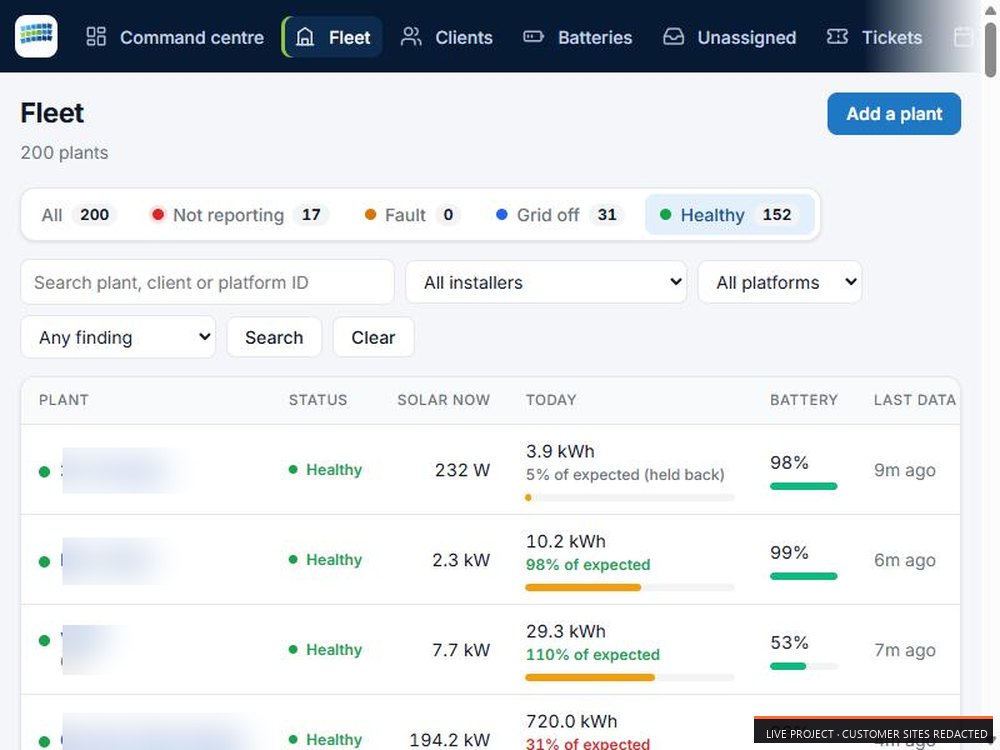Click the plant search input field
The image size is (1000, 750).
pyautogui.click(x=207, y=282)
